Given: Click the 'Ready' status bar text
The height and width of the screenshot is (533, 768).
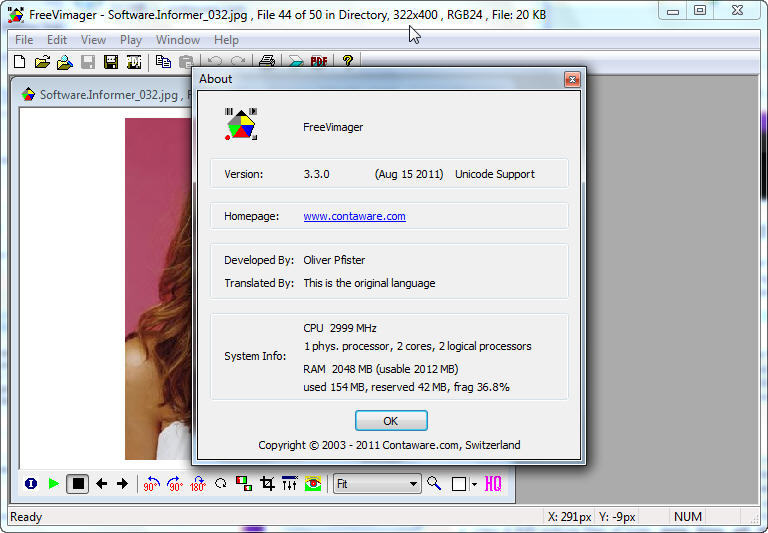Looking at the screenshot, I should click(x=26, y=517).
